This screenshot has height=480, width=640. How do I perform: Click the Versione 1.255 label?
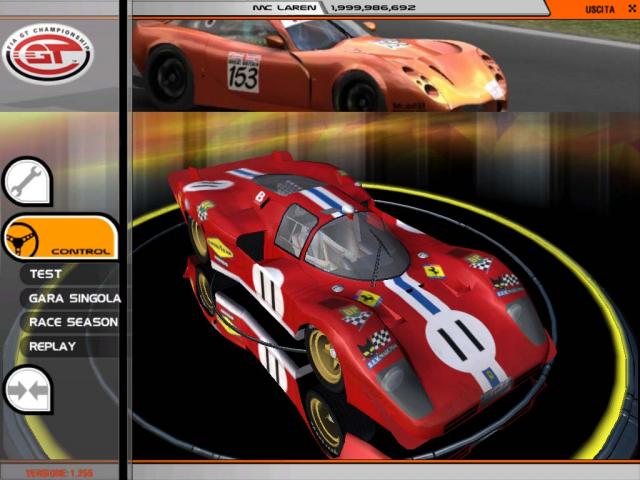(x=60, y=473)
